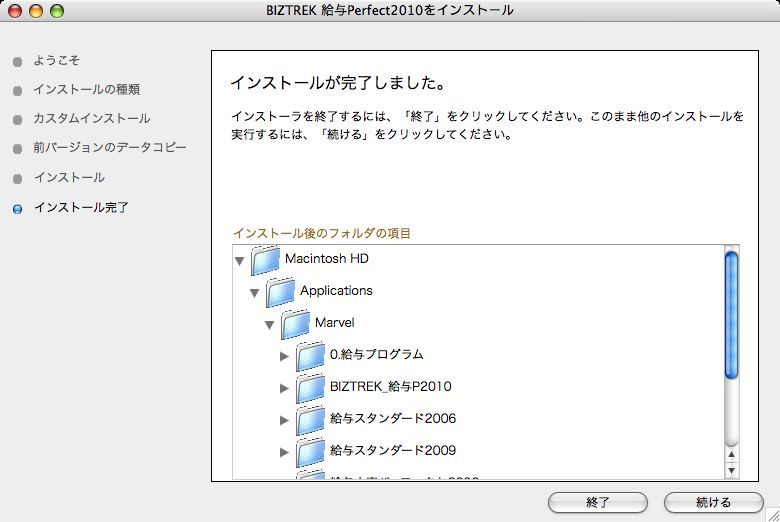The image size is (780, 522).
Task: Select the 0.給与プログラム row text
Action: (377, 354)
